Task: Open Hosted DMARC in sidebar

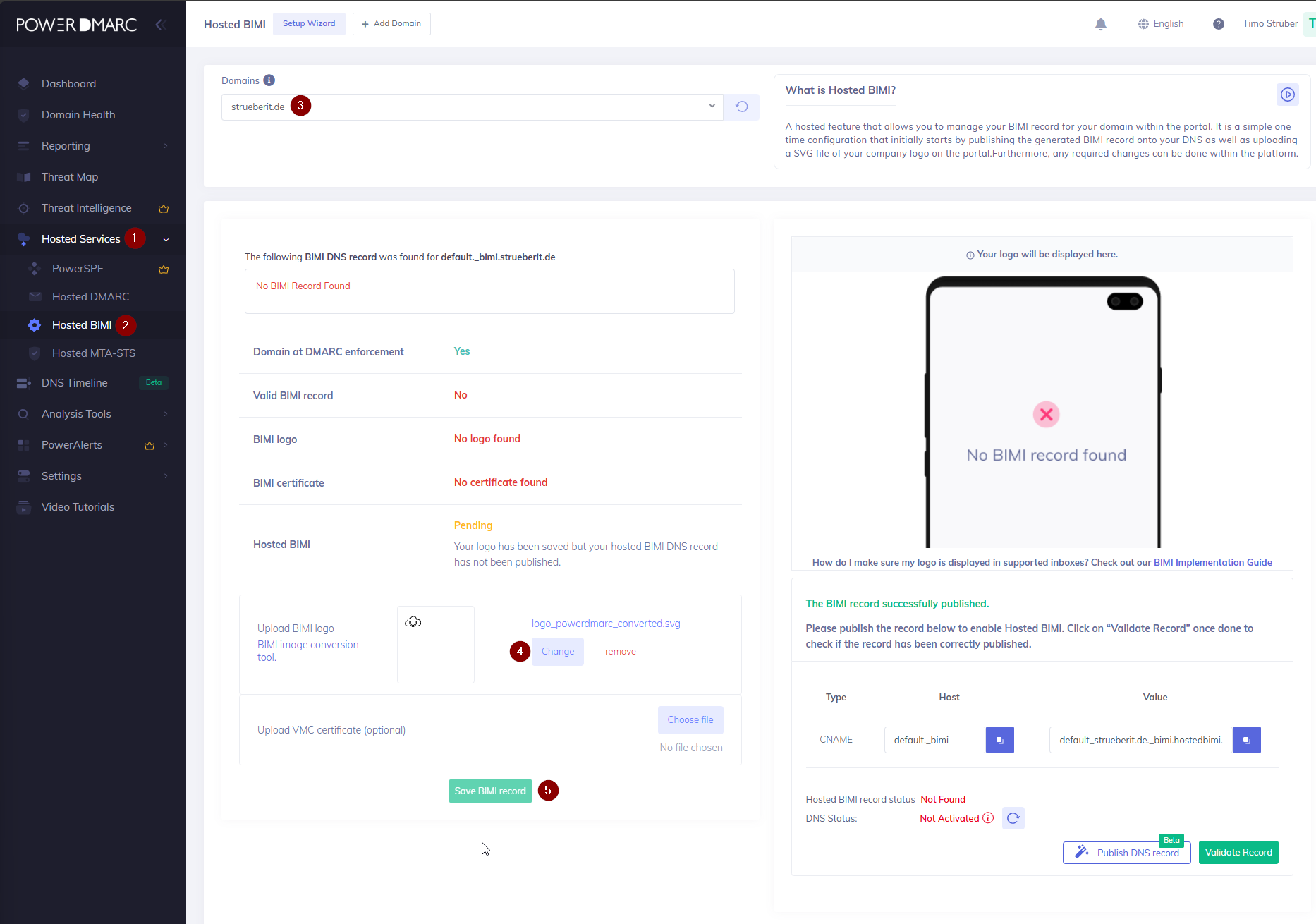Action: [90, 297]
